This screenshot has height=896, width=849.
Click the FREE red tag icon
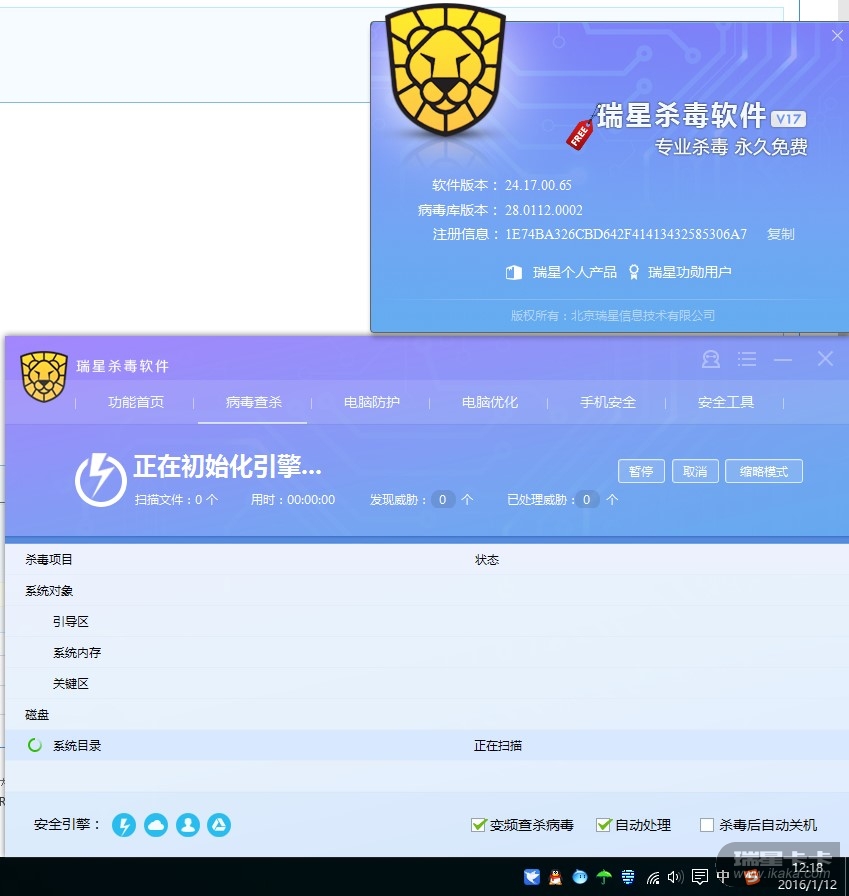(579, 135)
